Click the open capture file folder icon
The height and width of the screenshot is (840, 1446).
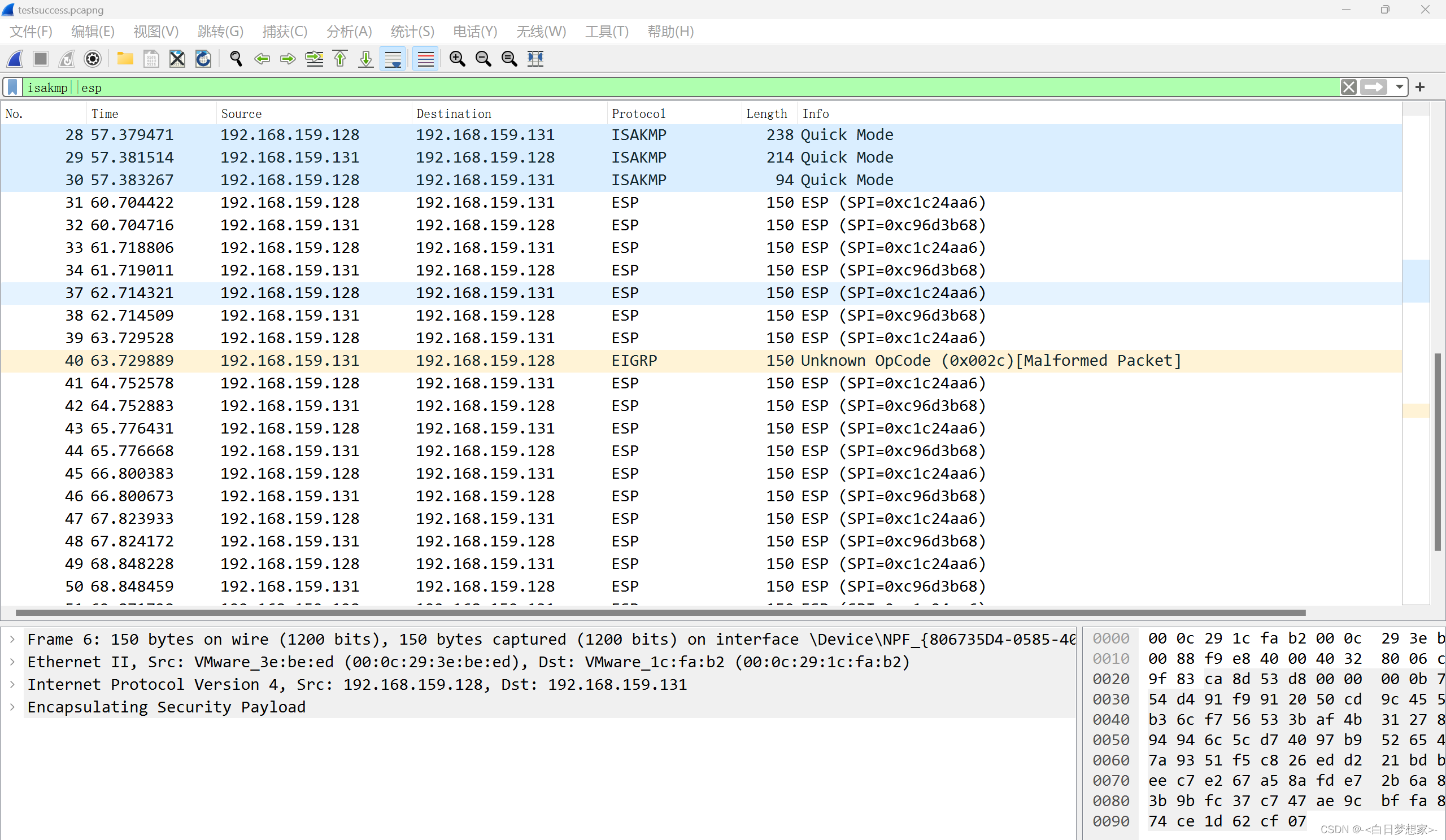click(124, 59)
